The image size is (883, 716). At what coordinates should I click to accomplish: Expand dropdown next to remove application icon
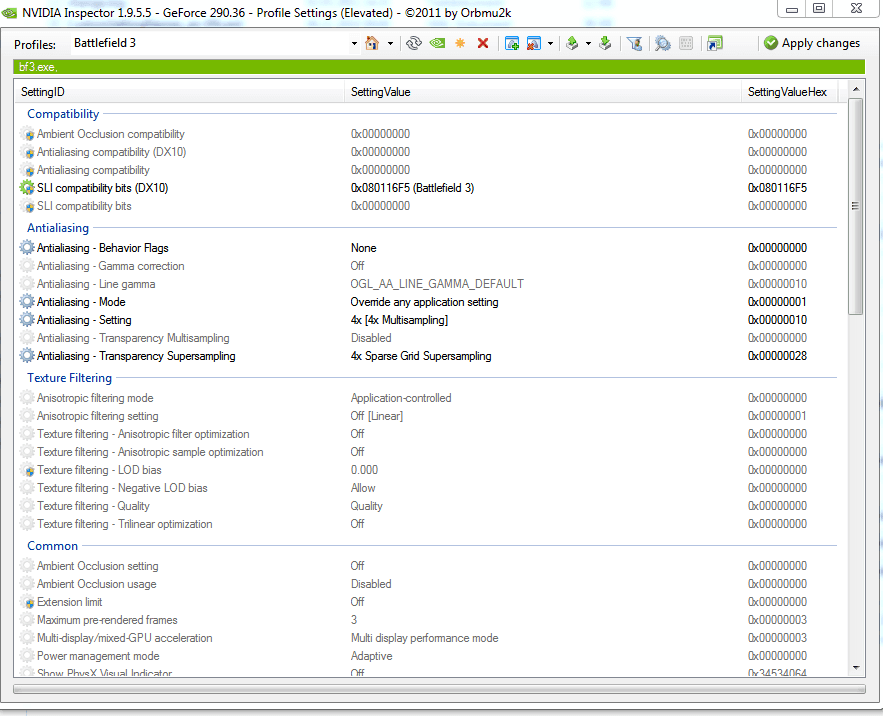point(550,43)
